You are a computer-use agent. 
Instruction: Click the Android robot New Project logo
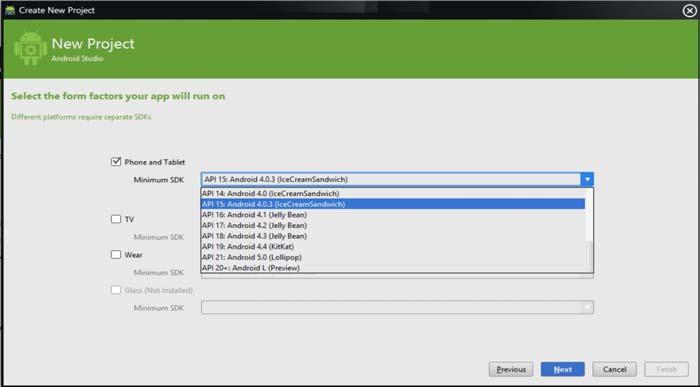tap(30, 49)
